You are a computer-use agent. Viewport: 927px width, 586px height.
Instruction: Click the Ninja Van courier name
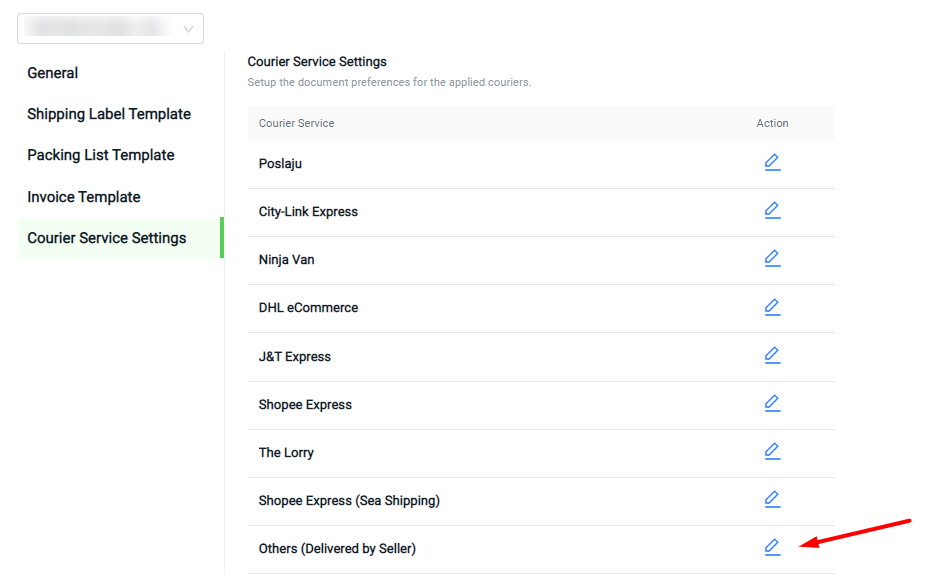[x=286, y=260]
